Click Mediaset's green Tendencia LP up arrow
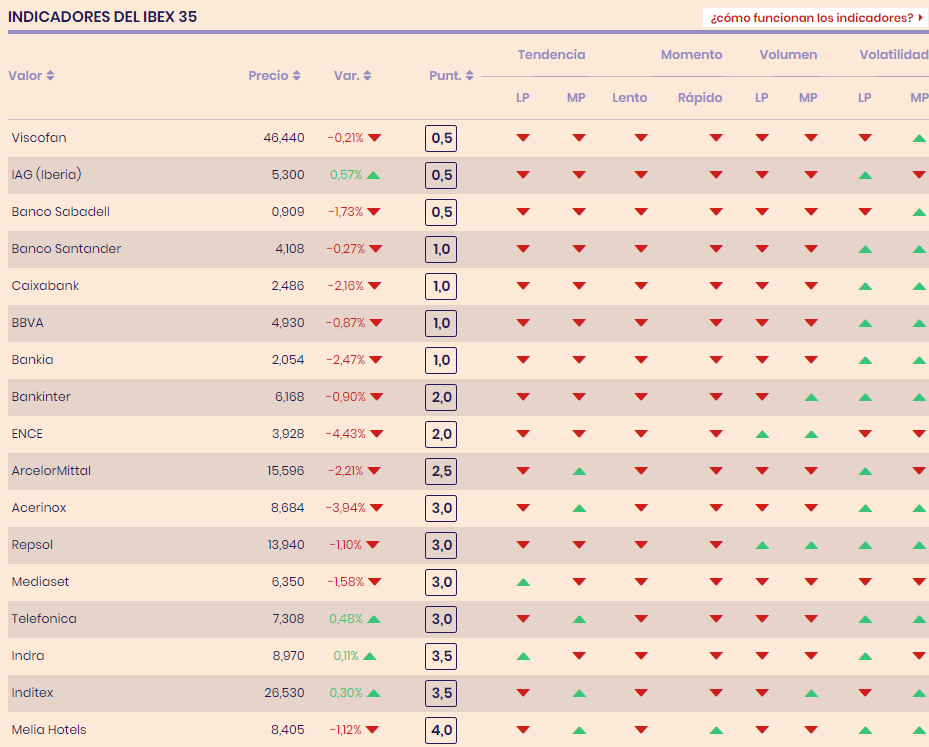Image resolution: width=929 pixels, height=747 pixels. (x=523, y=582)
